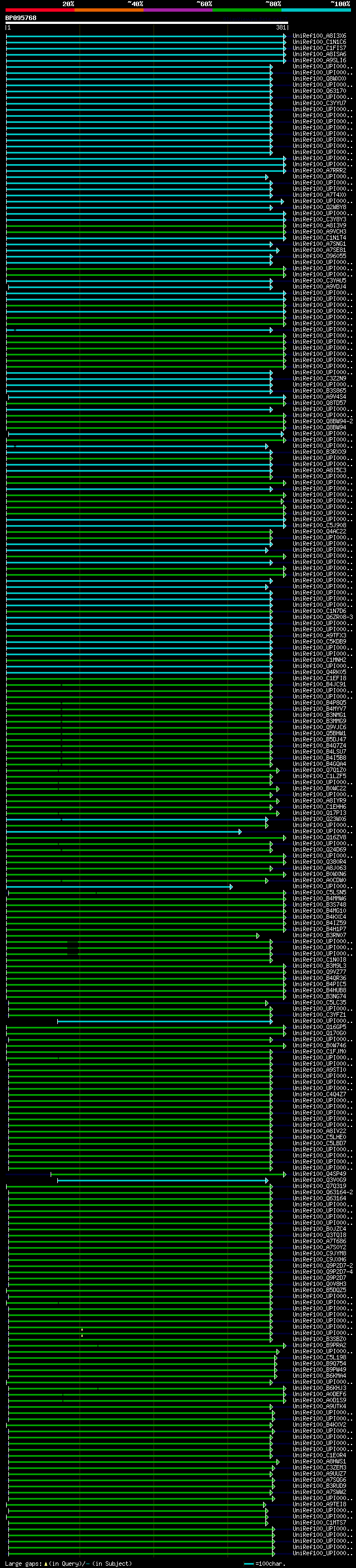Select the UniRef100_B4H1P7 label
356x1568 pixels.
pos(319,929)
